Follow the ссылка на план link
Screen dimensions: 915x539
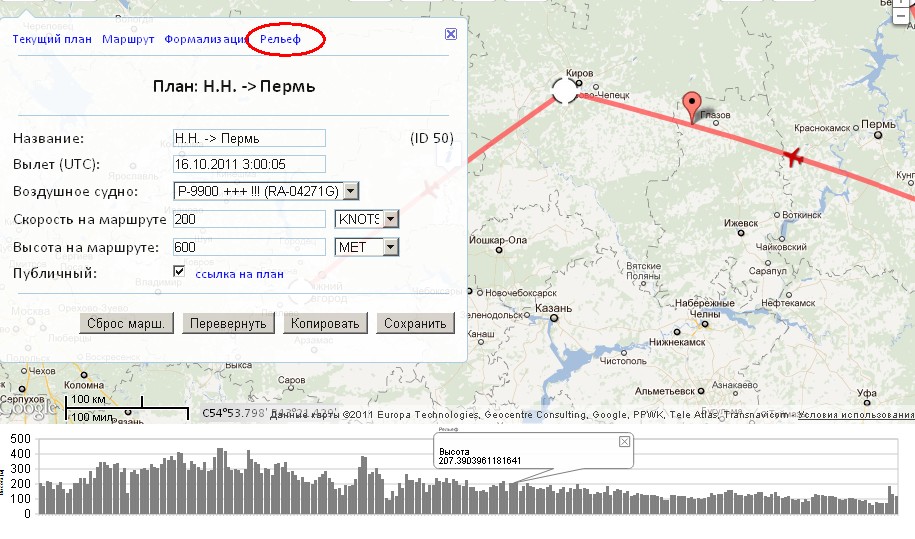(x=239, y=273)
